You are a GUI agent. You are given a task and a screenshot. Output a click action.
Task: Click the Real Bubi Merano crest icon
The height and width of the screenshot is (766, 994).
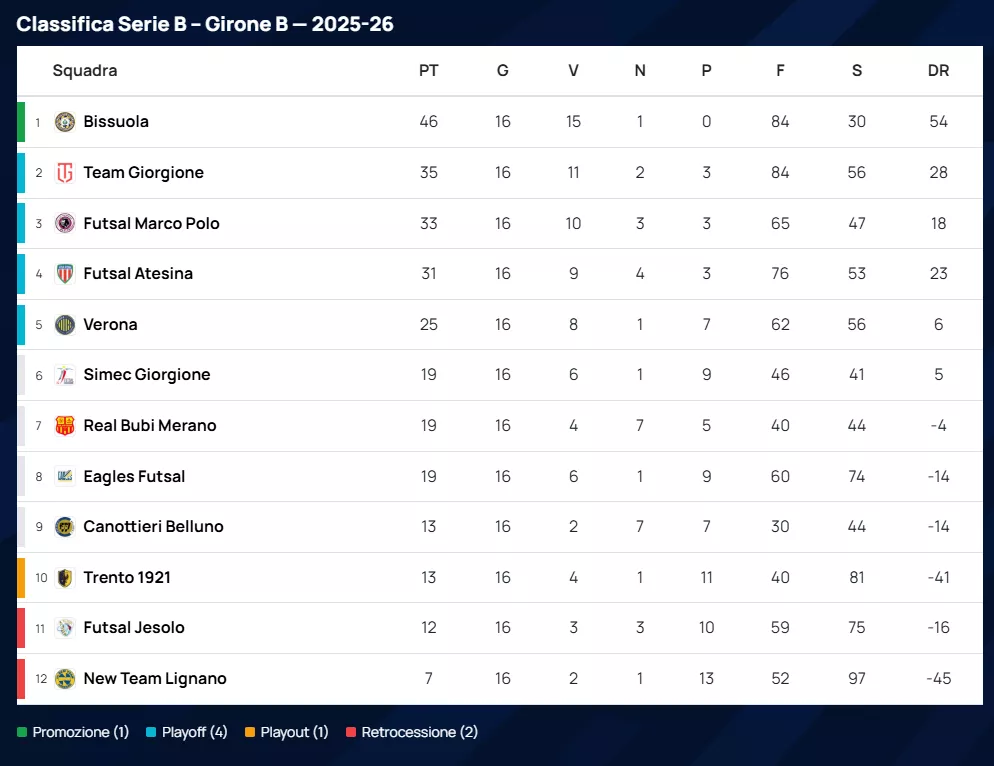(x=65, y=425)
